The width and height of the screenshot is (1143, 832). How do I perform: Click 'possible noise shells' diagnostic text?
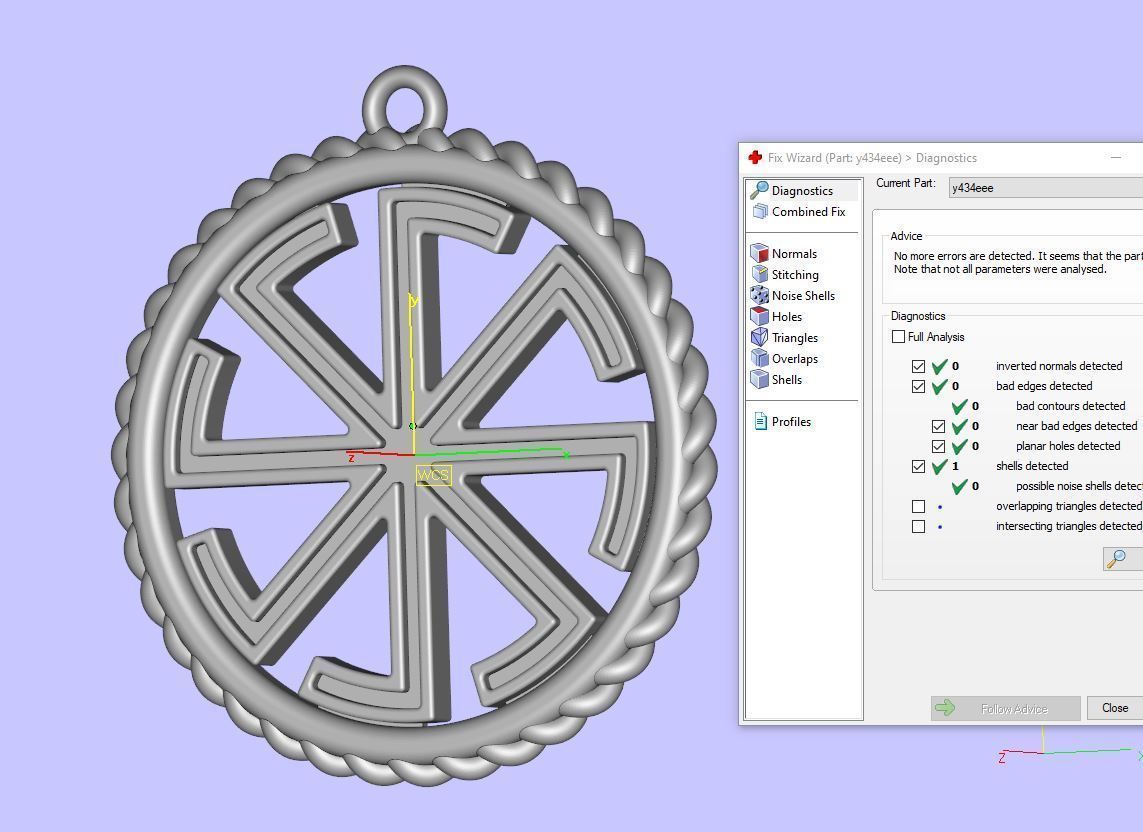tap(1079, 486)
